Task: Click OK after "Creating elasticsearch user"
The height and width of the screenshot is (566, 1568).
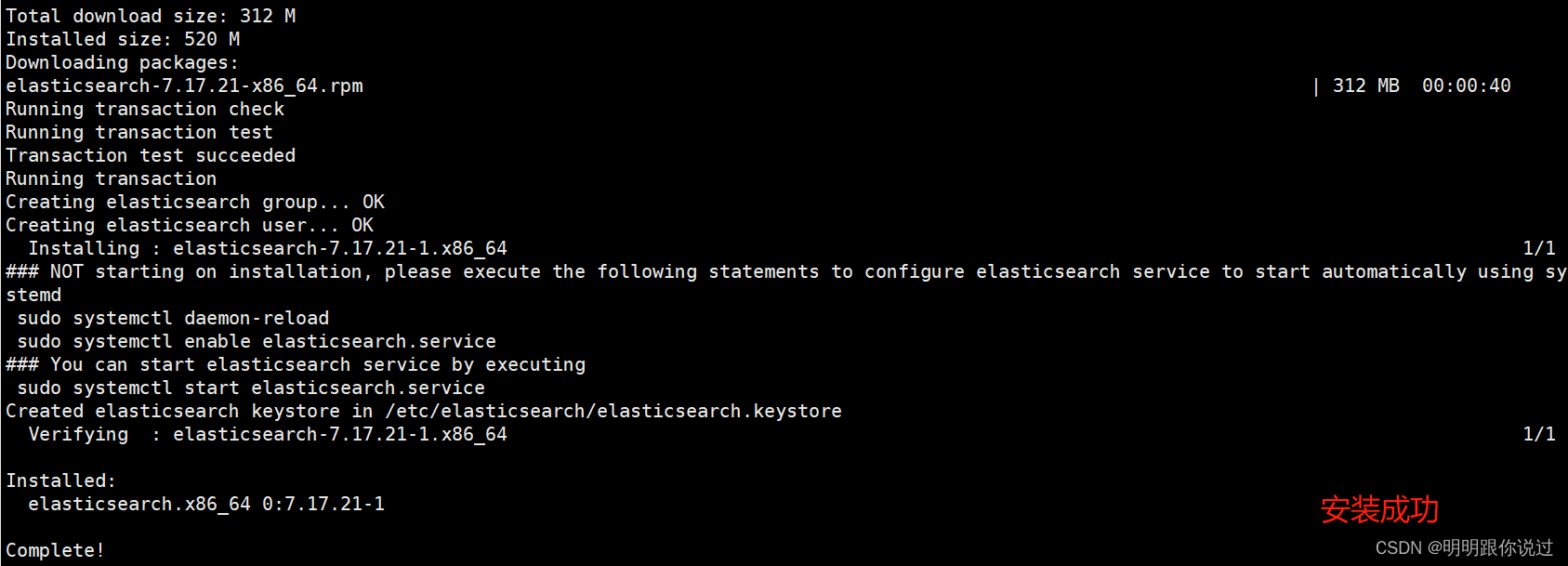Action: pyautogui.click(x=362, y=225)
